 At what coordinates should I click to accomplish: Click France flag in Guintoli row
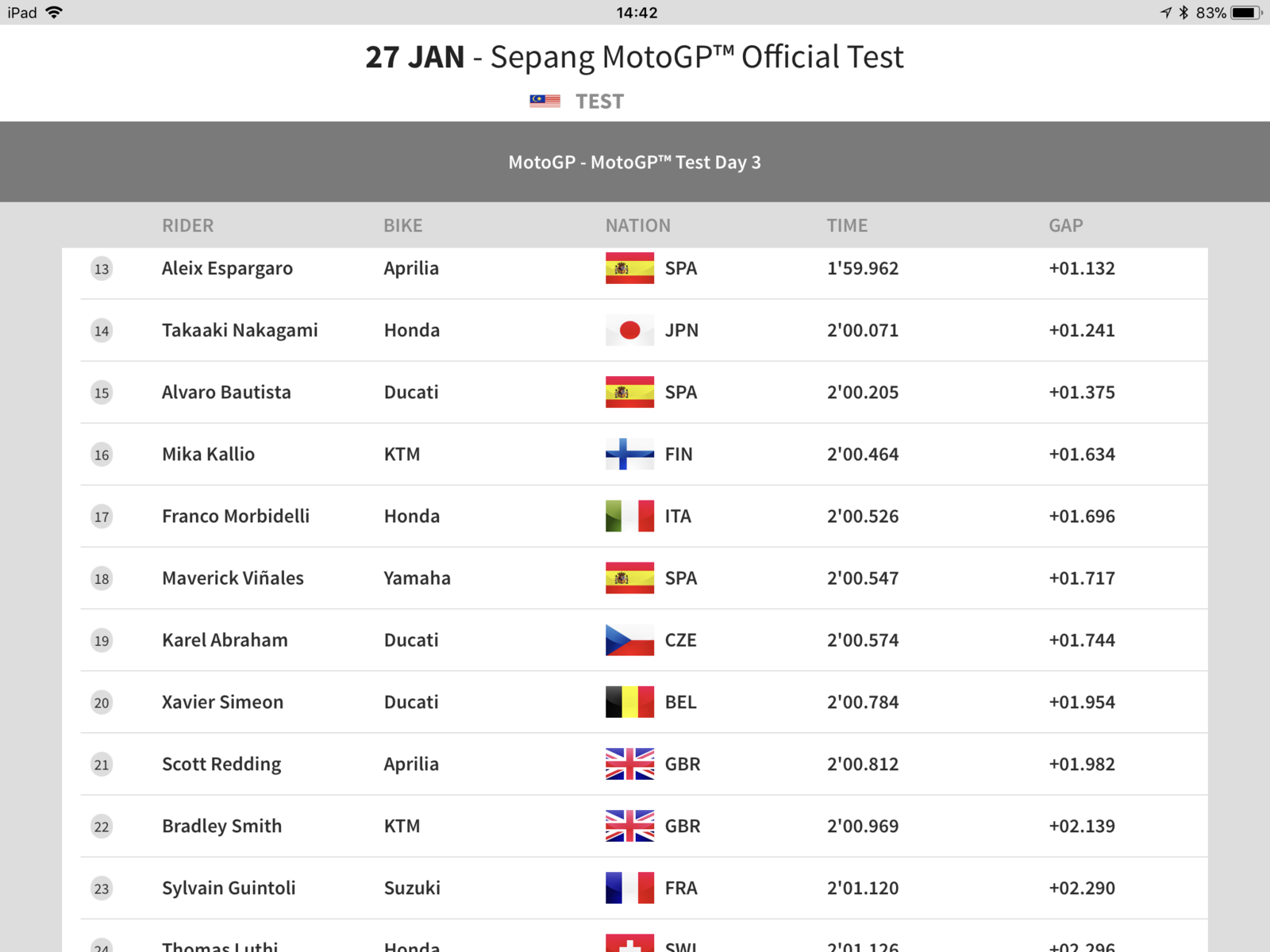click(629, 888)
